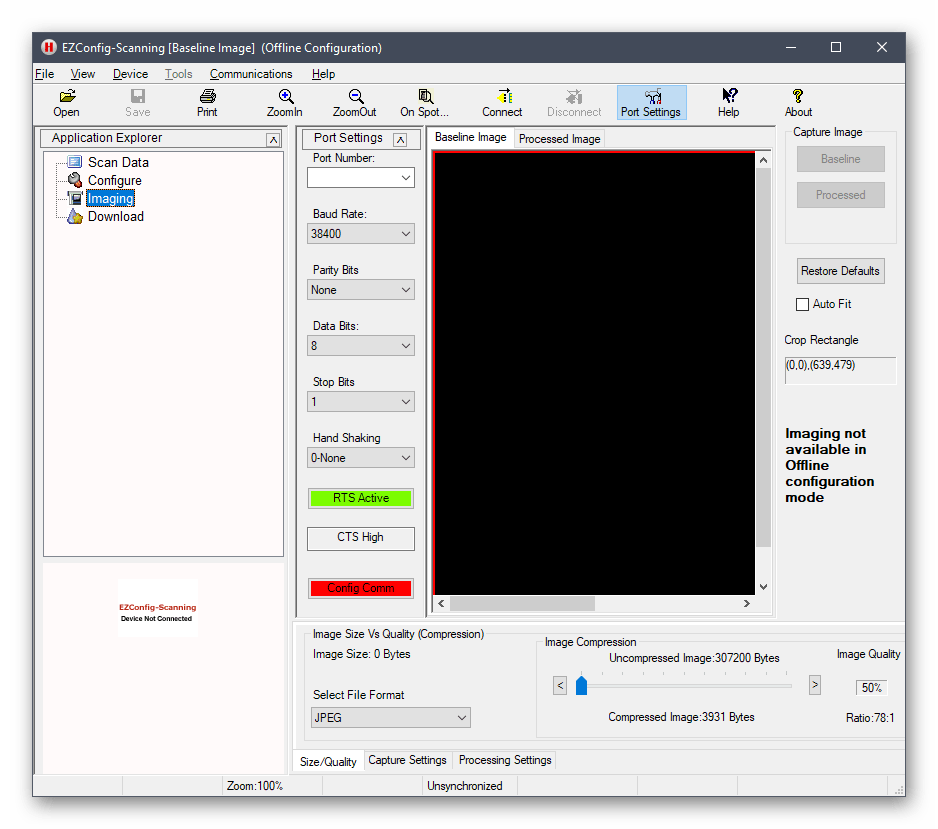Click image horizontal scrollbar left arrow
The height and width of the screenshot is (829, 938).
pyautogui.click(x=441, y=604)
